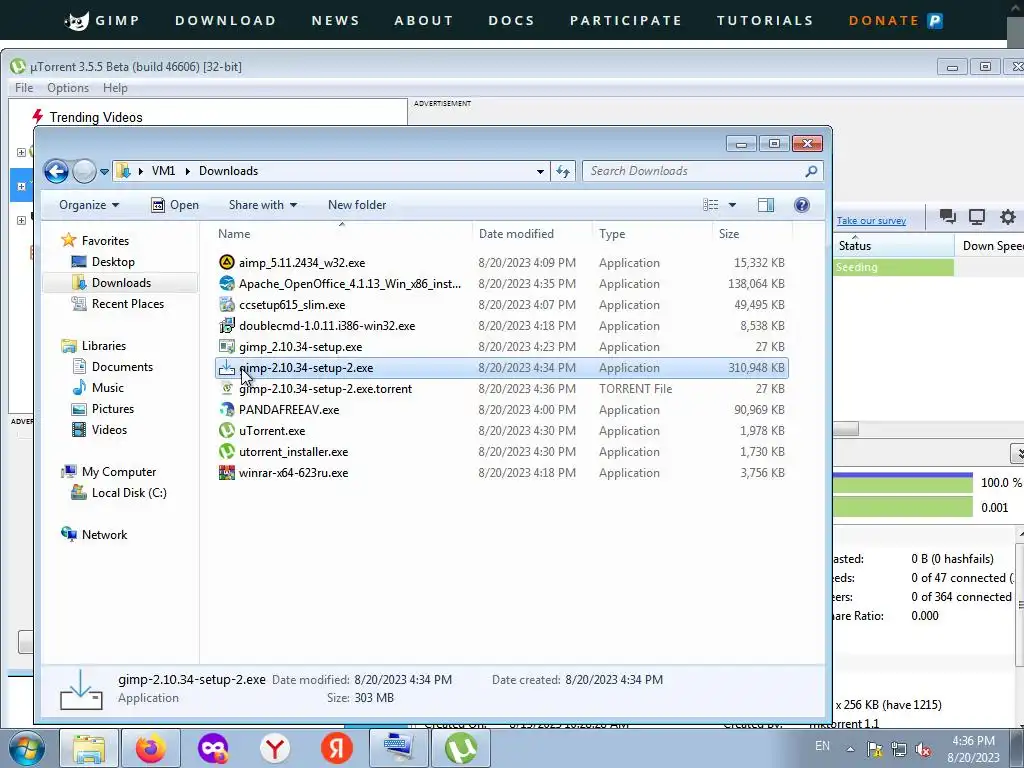Click the uTorrent horizontal scrollbar thumb

[846, 429]
